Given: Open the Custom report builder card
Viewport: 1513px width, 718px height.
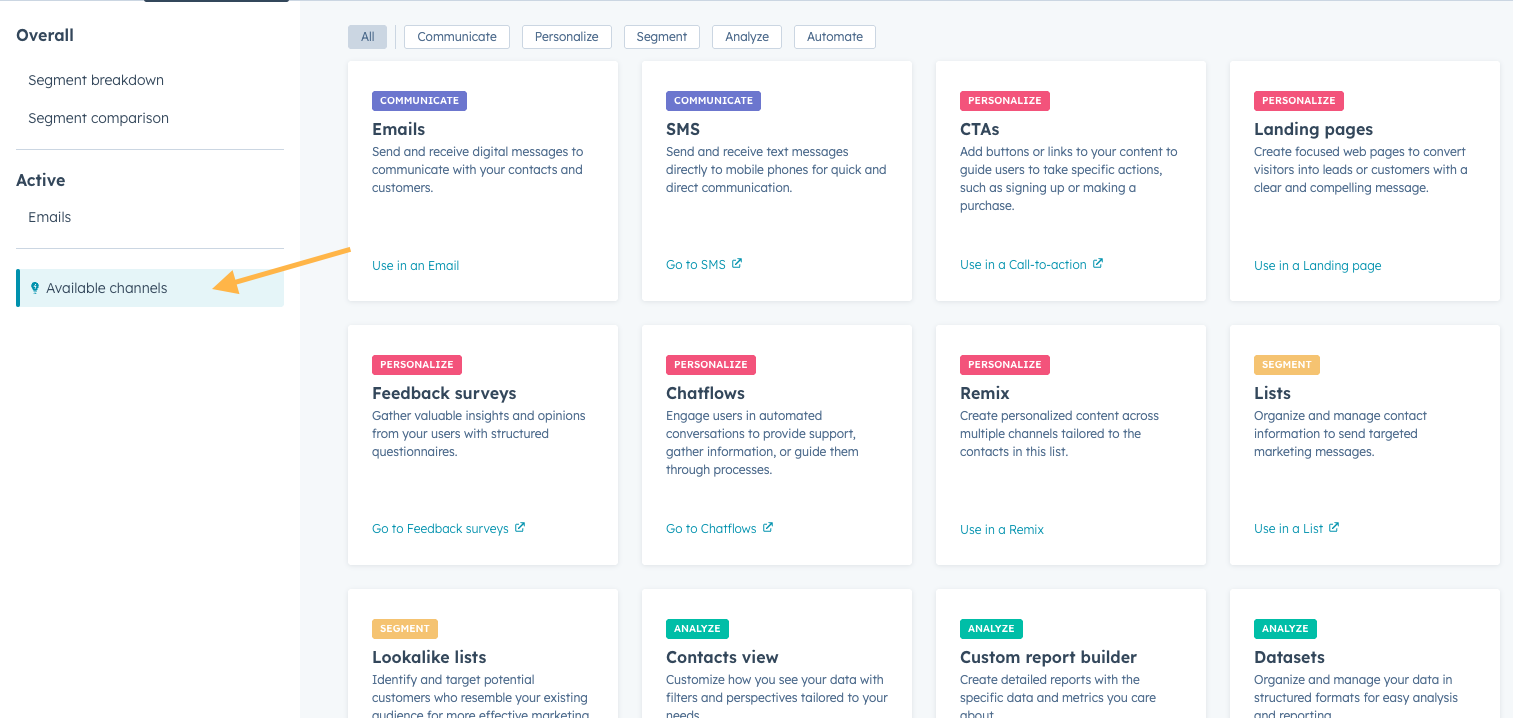Looking at the screenshot, I should point(1048,657).
